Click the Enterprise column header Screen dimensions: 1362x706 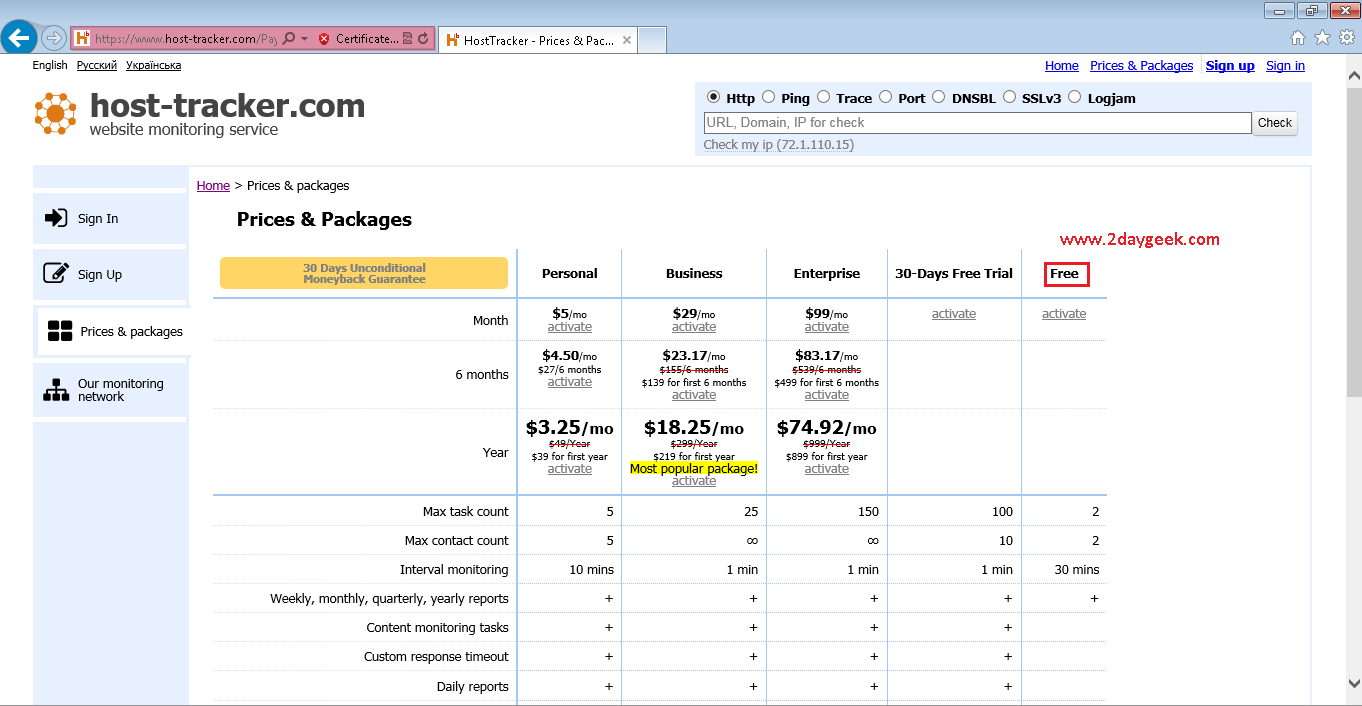tap(827, 274)
